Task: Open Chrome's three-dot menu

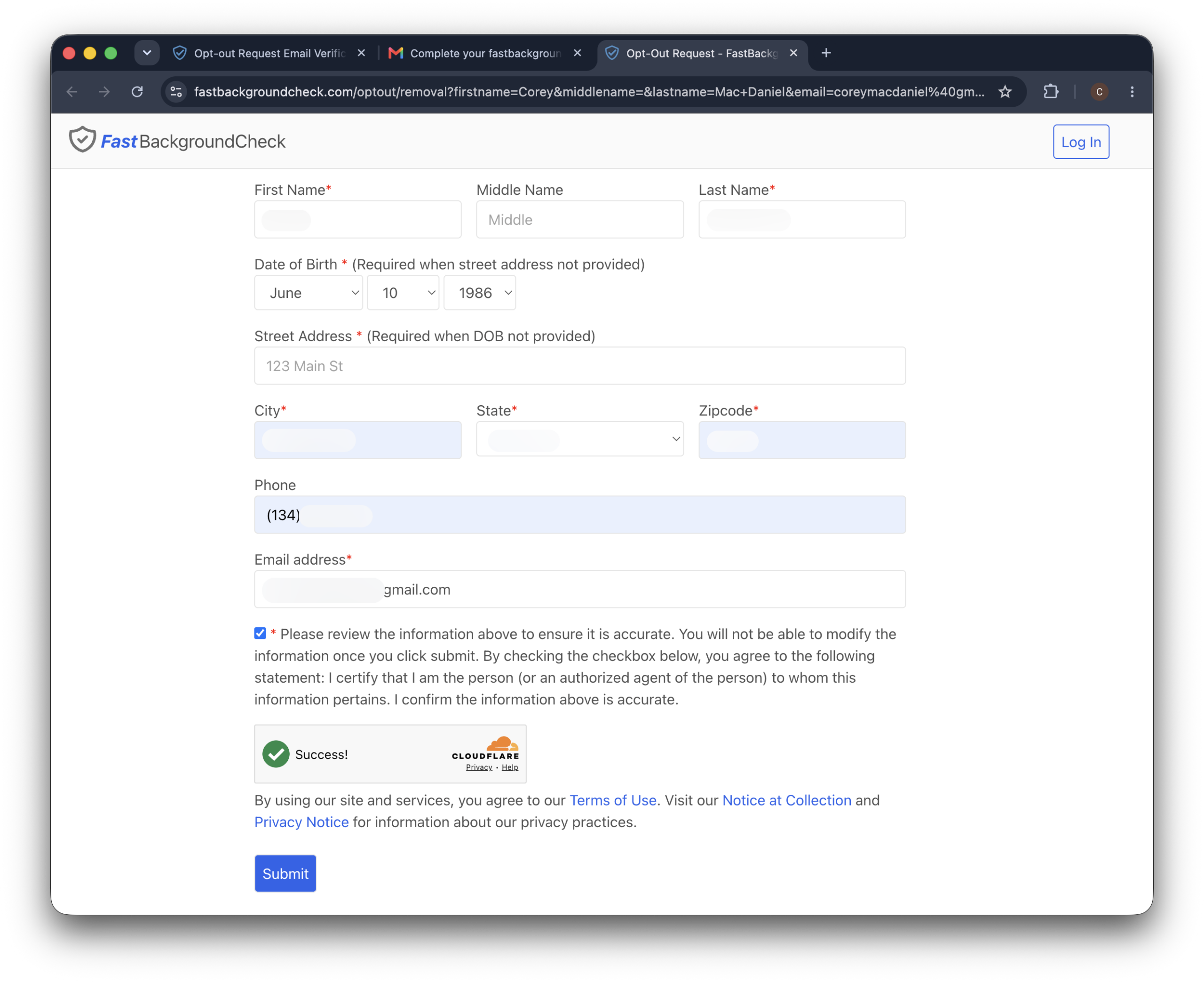Action: tap(1132, 92)
